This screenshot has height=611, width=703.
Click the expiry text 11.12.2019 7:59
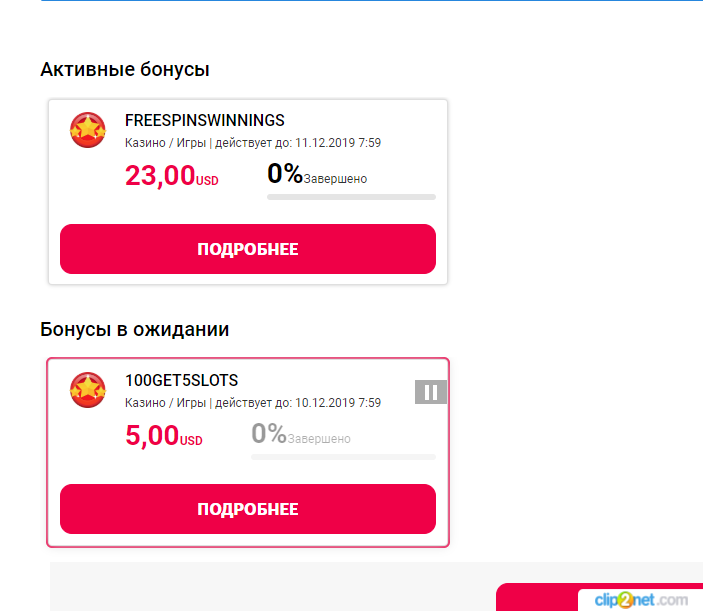click(338, 143)
